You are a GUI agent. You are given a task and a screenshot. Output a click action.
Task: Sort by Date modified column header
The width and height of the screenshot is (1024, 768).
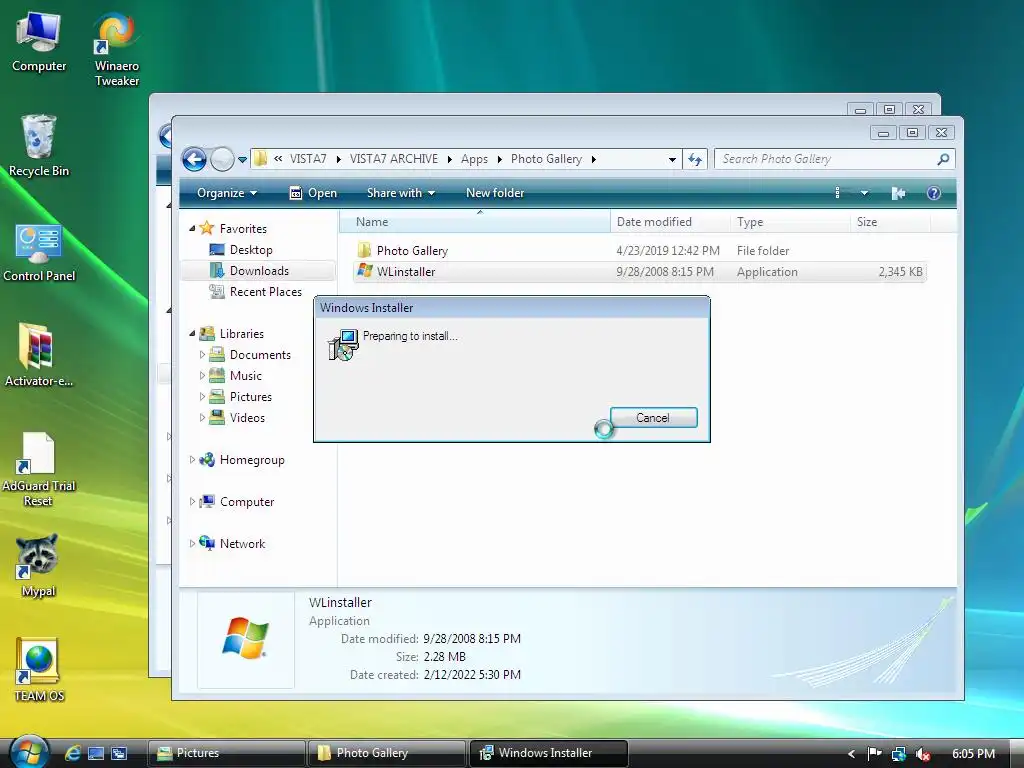[x=670, y=222]
